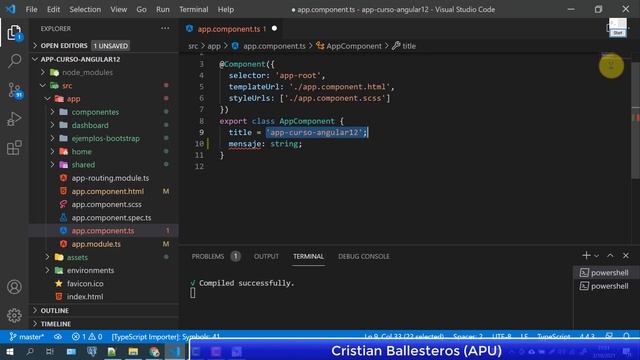Image resolution: width=640 pixels, height=360 pixels.
Task: Click the master branch indicator in status bar
Action: coord(27,337)
